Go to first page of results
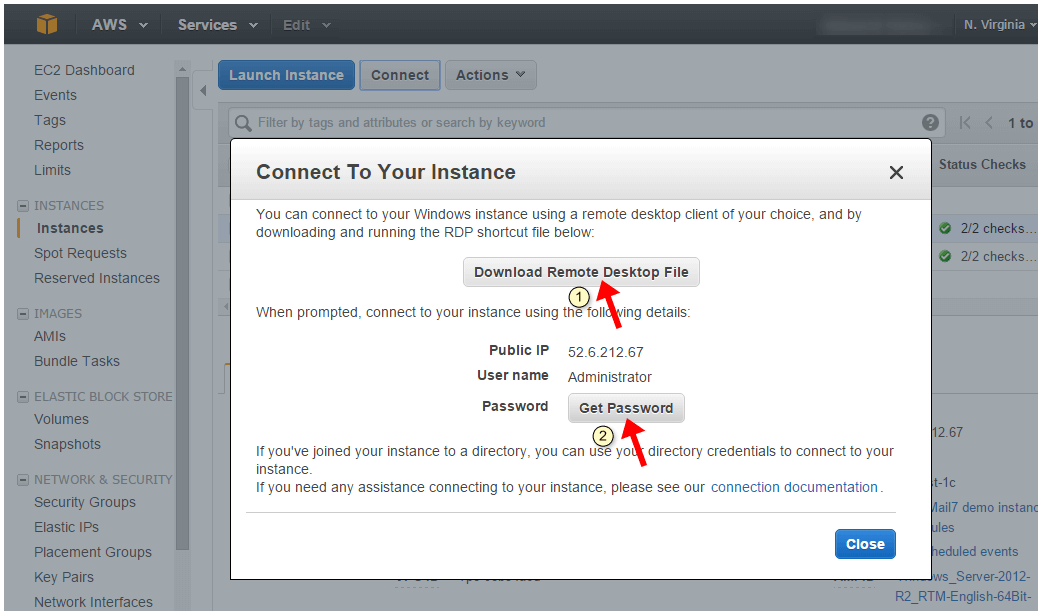Image resolution: width=1042 pixels, height=615 pixels. pos(965,122)
